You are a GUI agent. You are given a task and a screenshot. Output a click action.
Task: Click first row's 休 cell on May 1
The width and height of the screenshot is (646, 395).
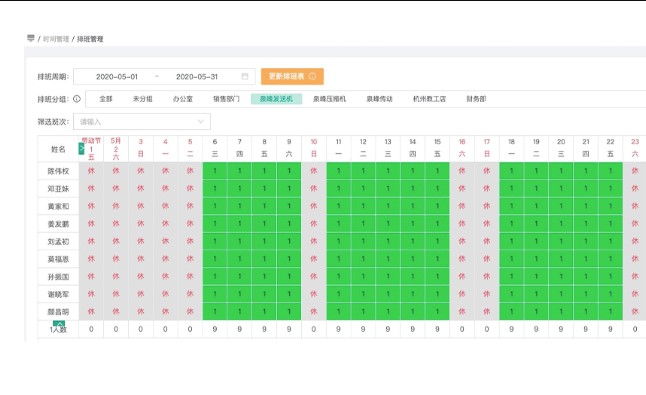91,171
